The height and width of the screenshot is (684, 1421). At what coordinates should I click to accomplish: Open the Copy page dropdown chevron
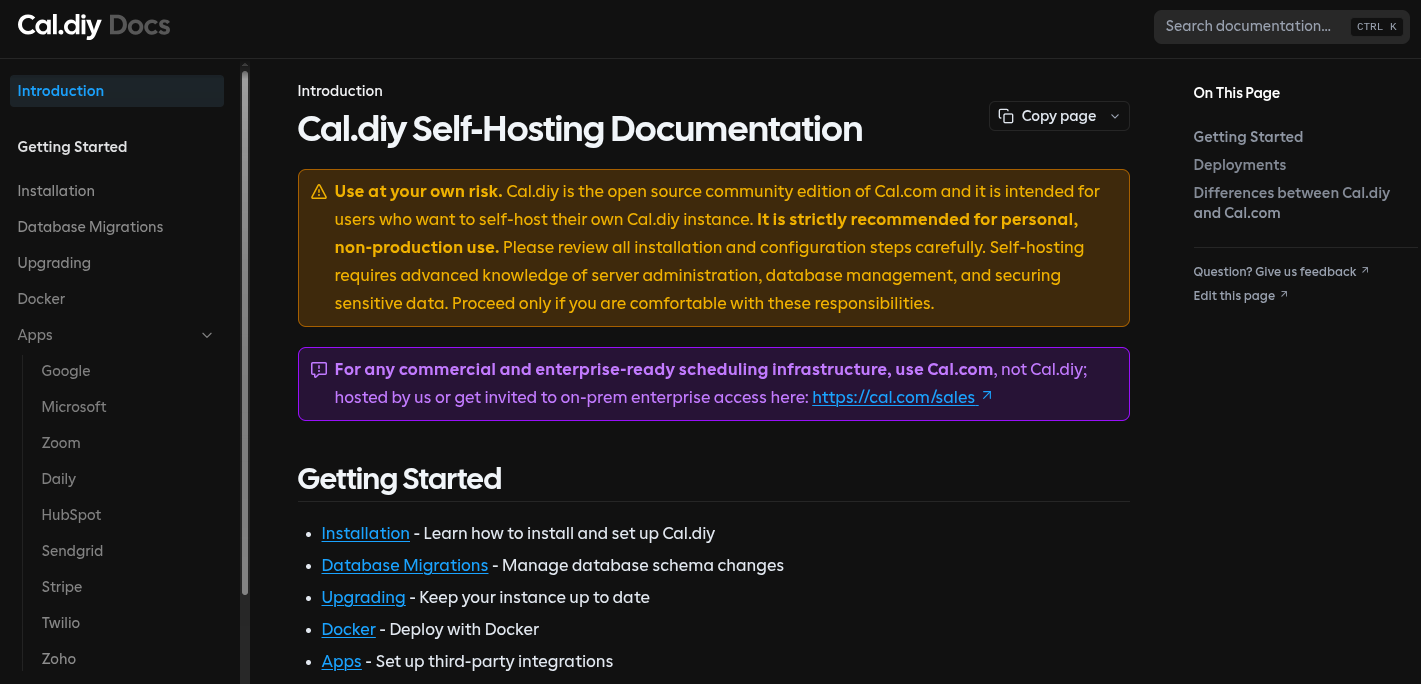(x=1115, y=117)
